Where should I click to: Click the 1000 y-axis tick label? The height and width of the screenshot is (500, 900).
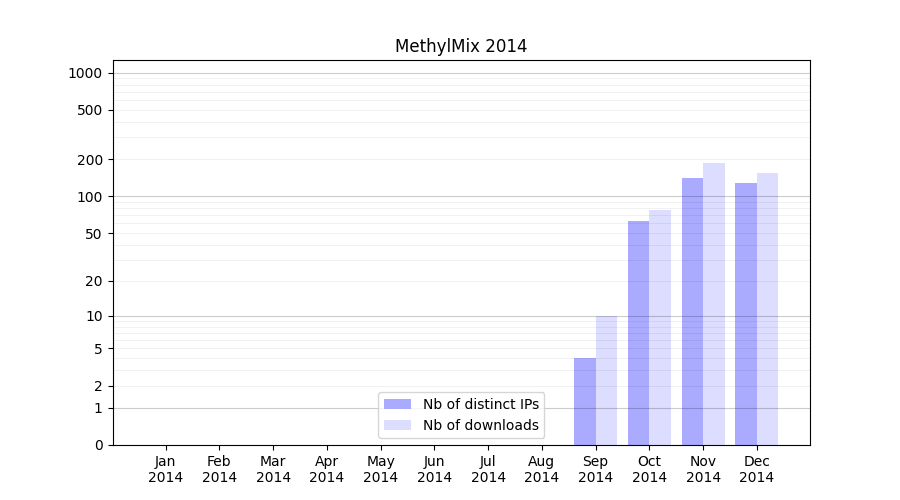tap(85, 73)
